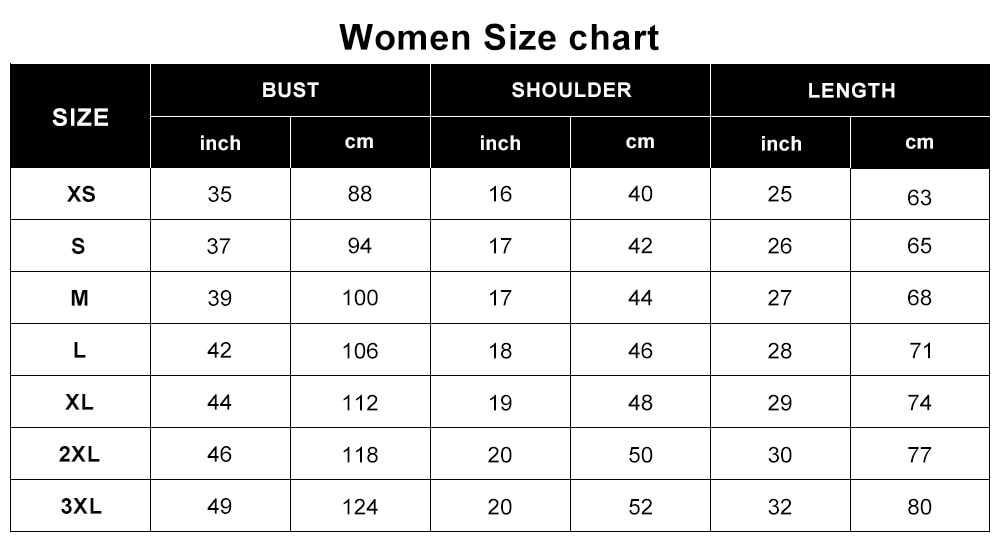
Task: Click the 35 inch bust cell
Action: pyautogui.click(x=220, y=194)
